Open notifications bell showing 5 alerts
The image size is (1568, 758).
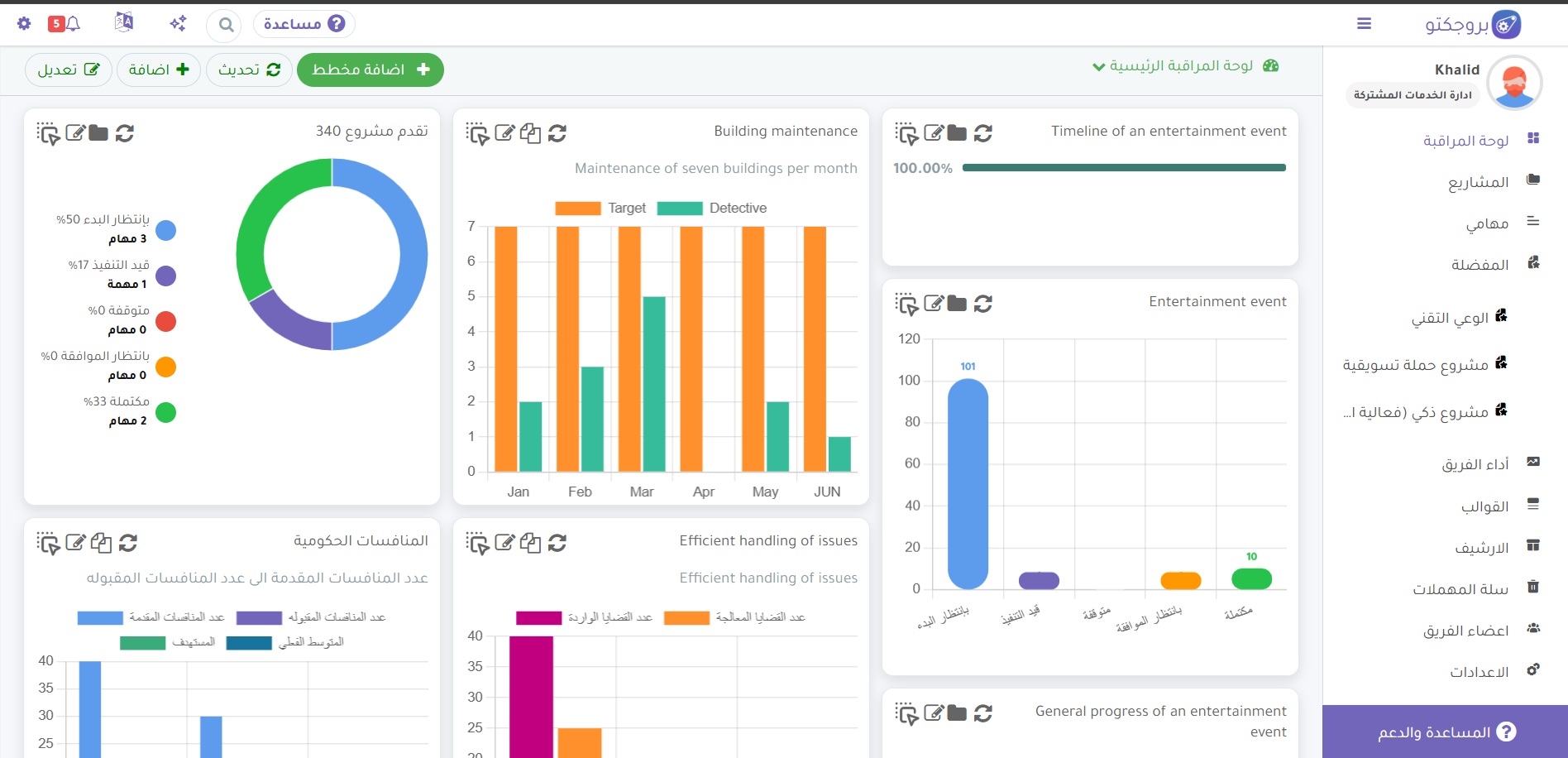[x=65, y=23]
